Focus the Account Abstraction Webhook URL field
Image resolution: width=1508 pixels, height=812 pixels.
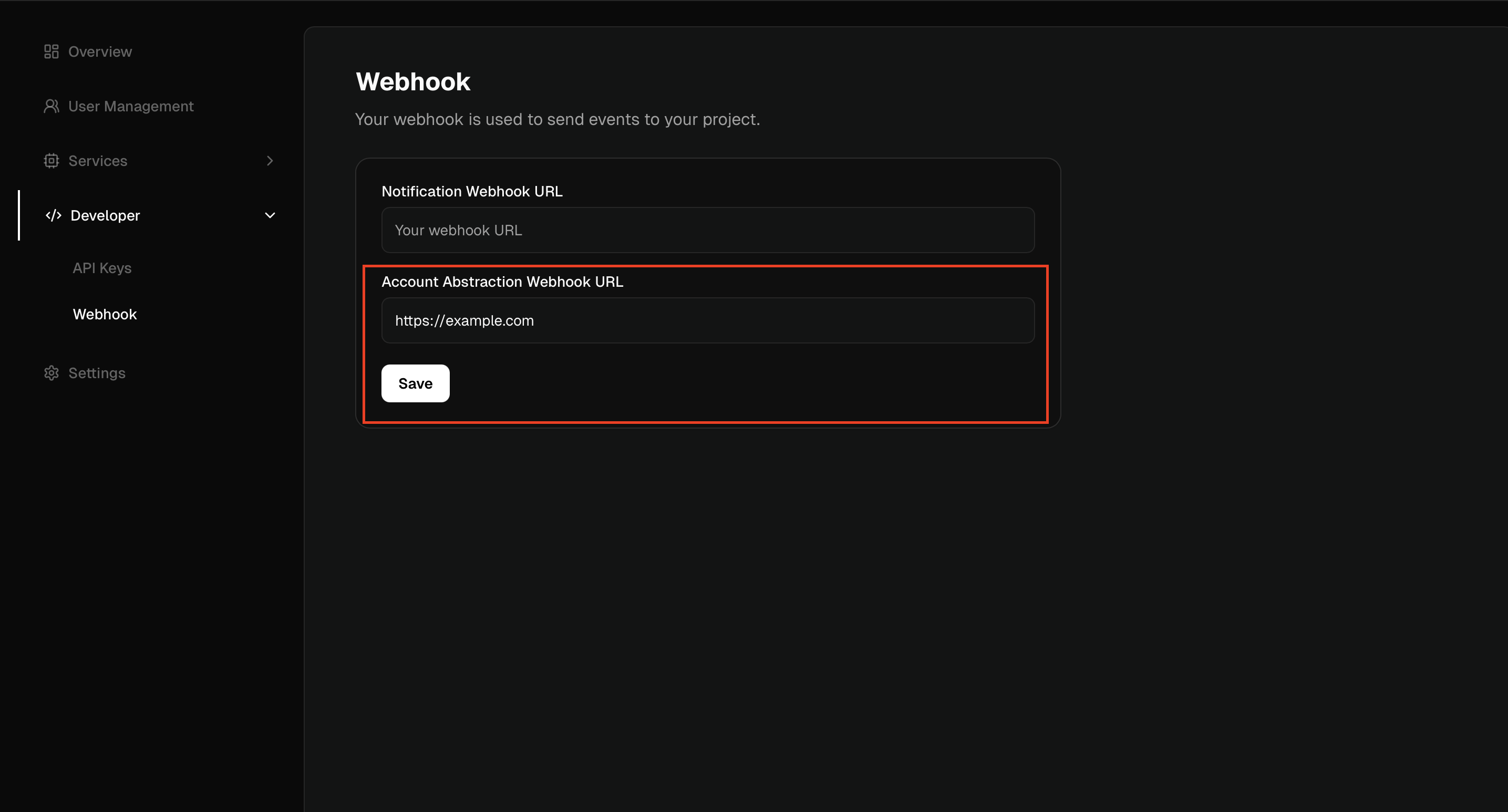(x=708, y=320)
